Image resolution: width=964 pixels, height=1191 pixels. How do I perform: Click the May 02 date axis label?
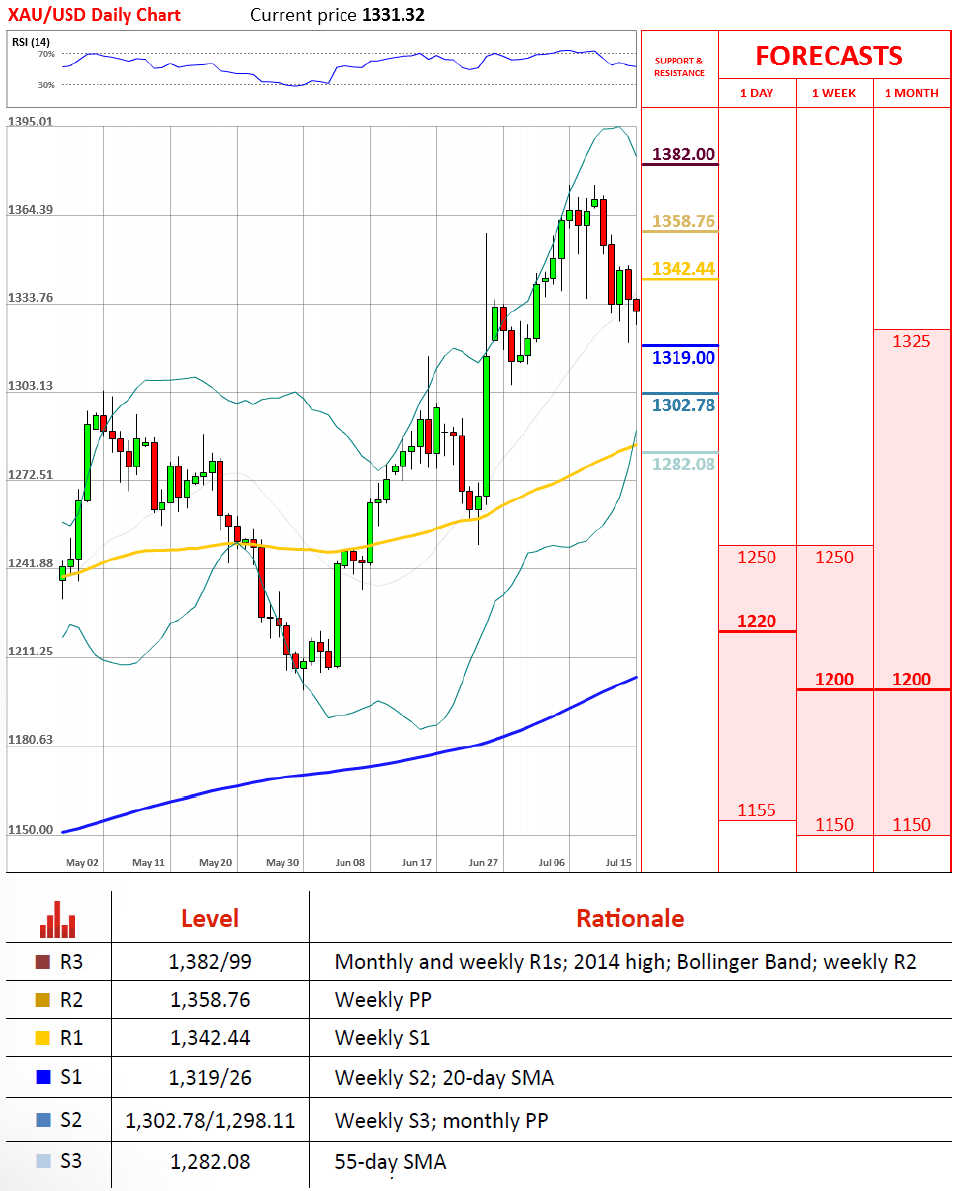pyautogui.click(x=82, y=862)
